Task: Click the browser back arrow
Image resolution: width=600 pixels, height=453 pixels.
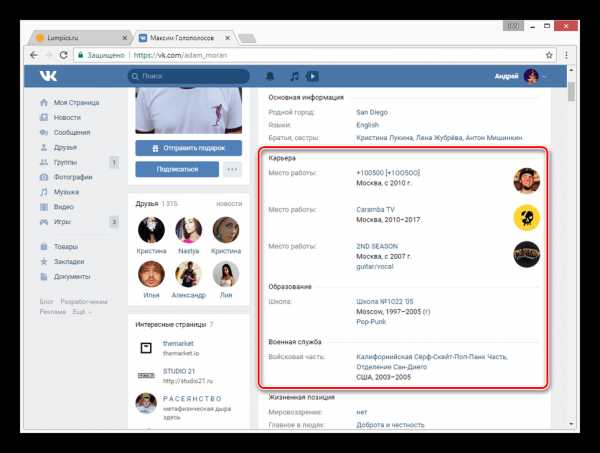Action: pos(34,55)
